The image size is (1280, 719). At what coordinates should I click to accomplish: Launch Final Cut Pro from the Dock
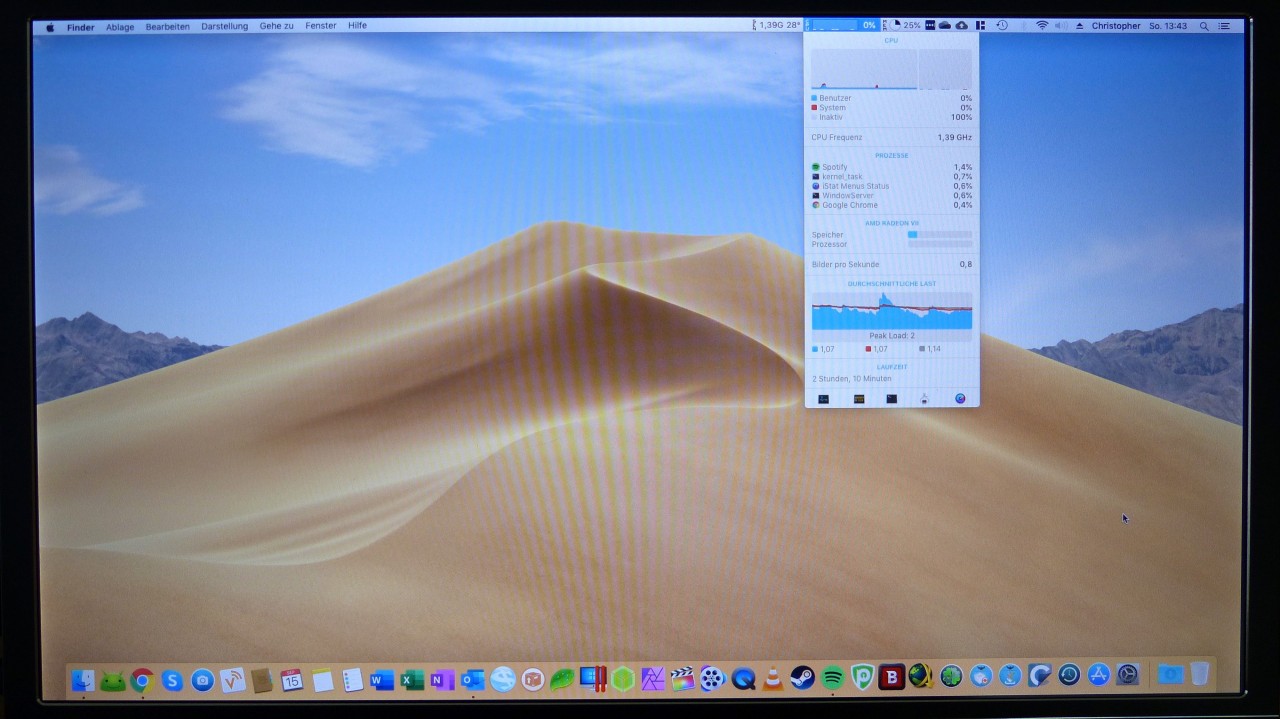(x=682, y=680)
